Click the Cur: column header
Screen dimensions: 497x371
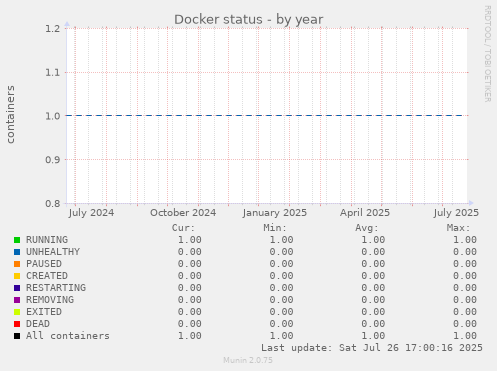click(183, 228)
